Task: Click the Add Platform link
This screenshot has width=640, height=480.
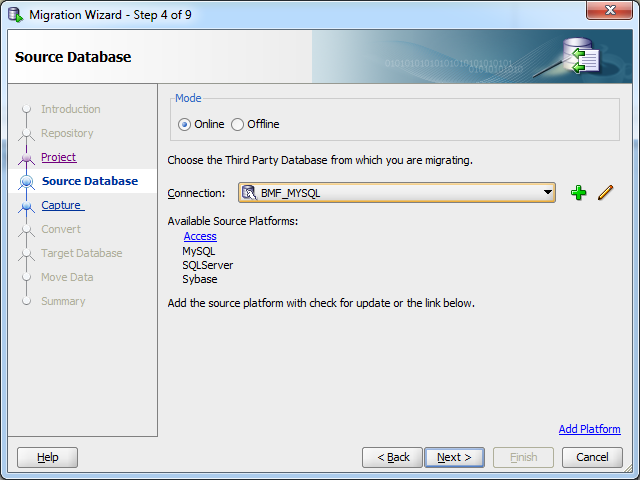Action: [x=589, y=429]
